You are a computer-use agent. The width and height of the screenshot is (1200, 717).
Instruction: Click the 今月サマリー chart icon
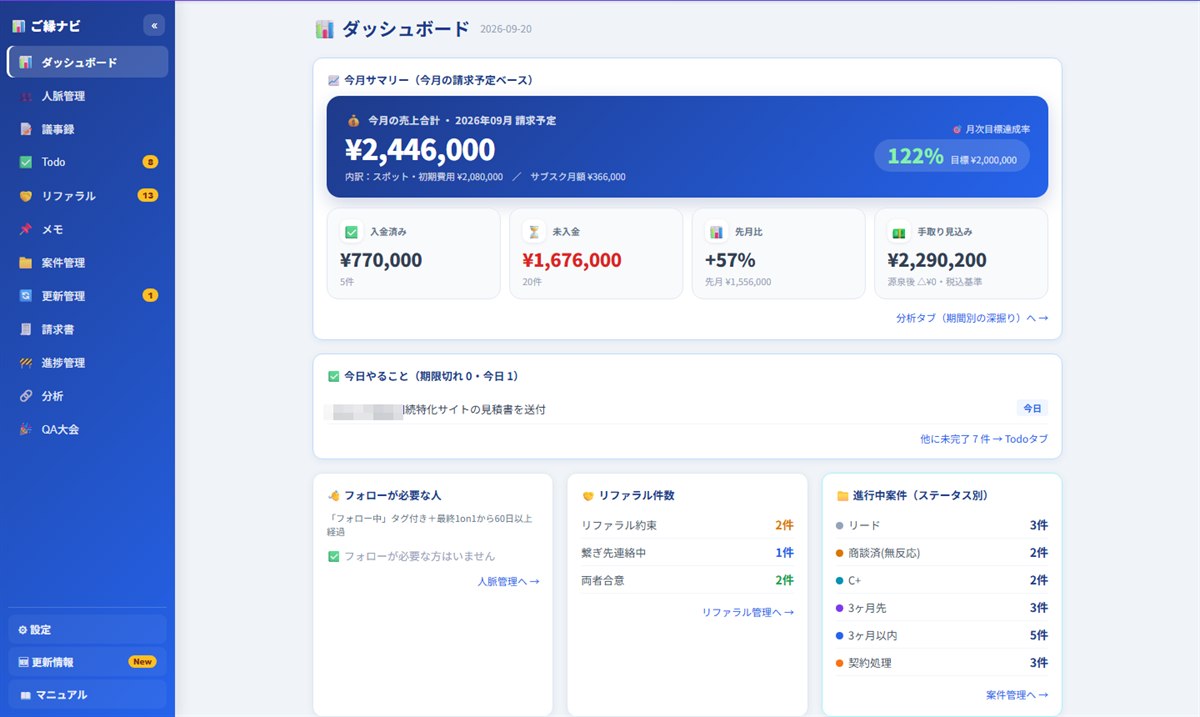(334, 80)
